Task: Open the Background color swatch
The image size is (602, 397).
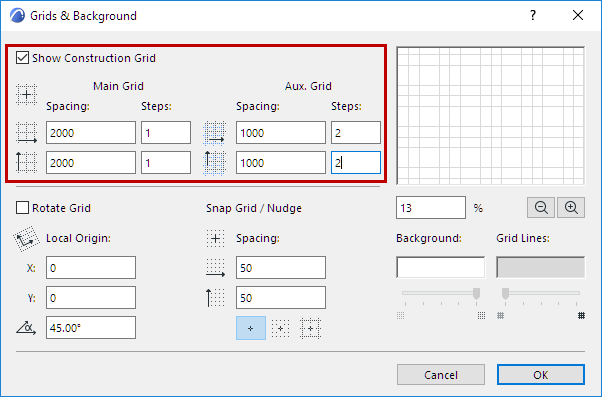Action: tap(440, 267)
